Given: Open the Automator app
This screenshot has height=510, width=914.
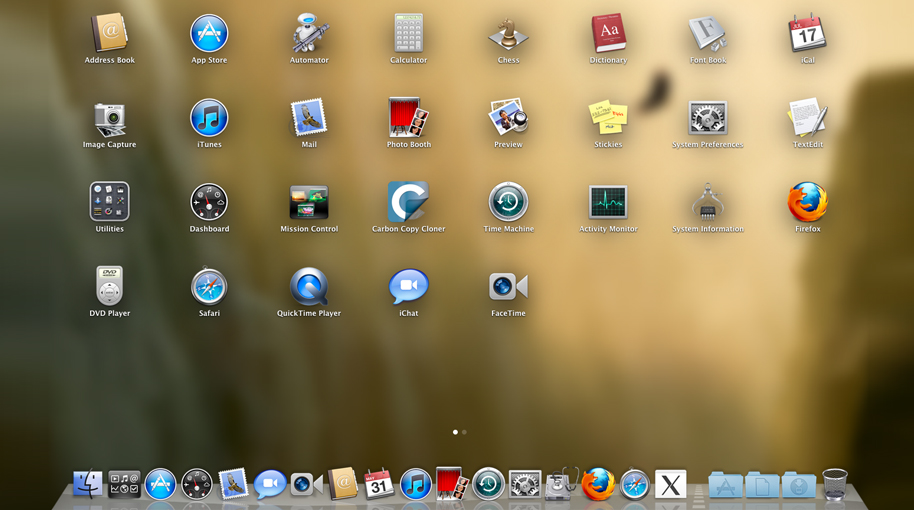Looking at the screenshot, I should pyautogui.click(x=309, y=33).
